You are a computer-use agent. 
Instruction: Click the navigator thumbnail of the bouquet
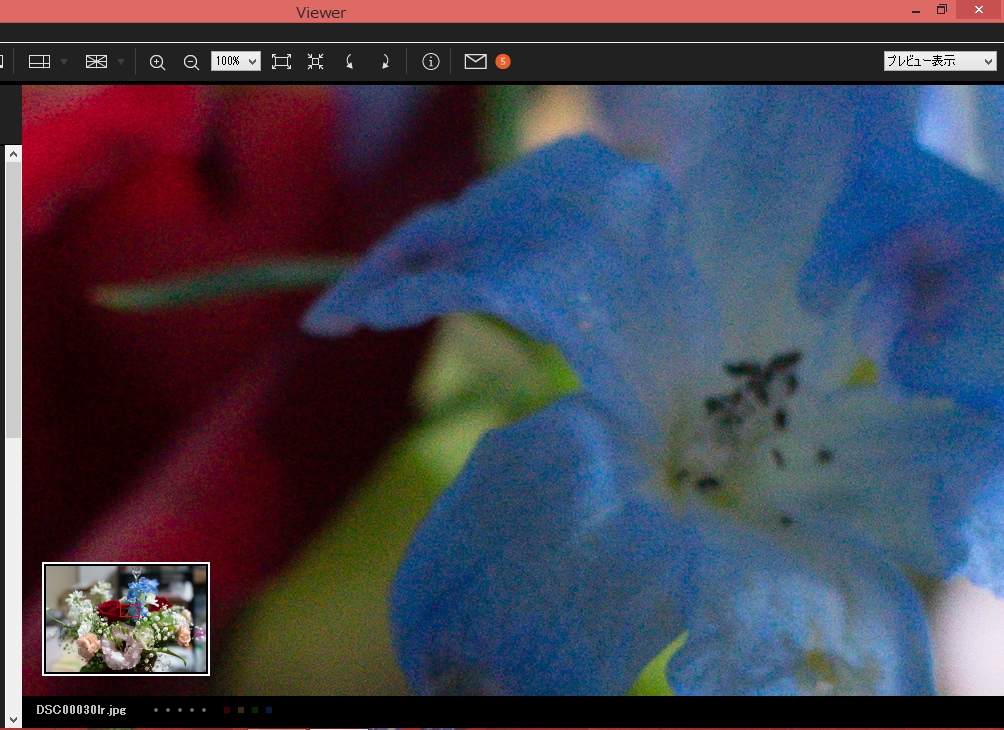(x=126, y=619)
